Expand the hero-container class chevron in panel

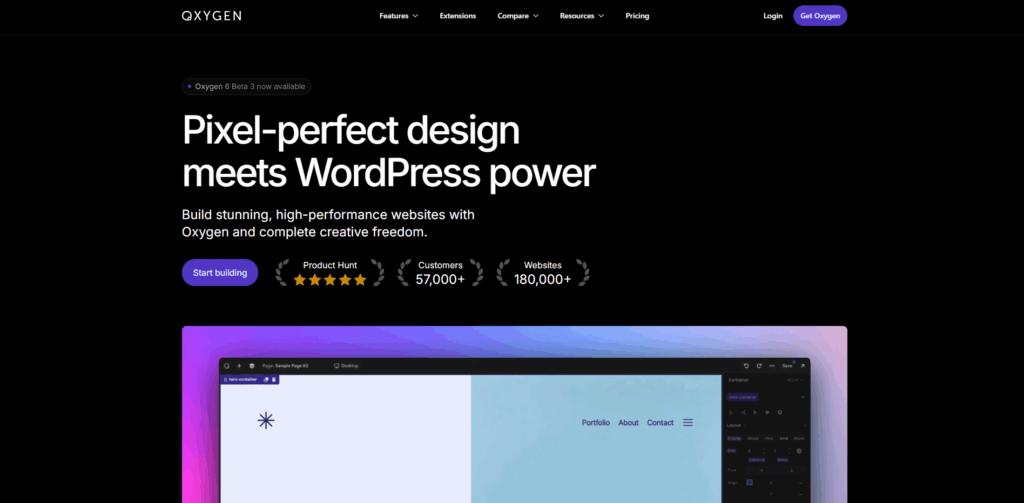[x=803, y=397]
